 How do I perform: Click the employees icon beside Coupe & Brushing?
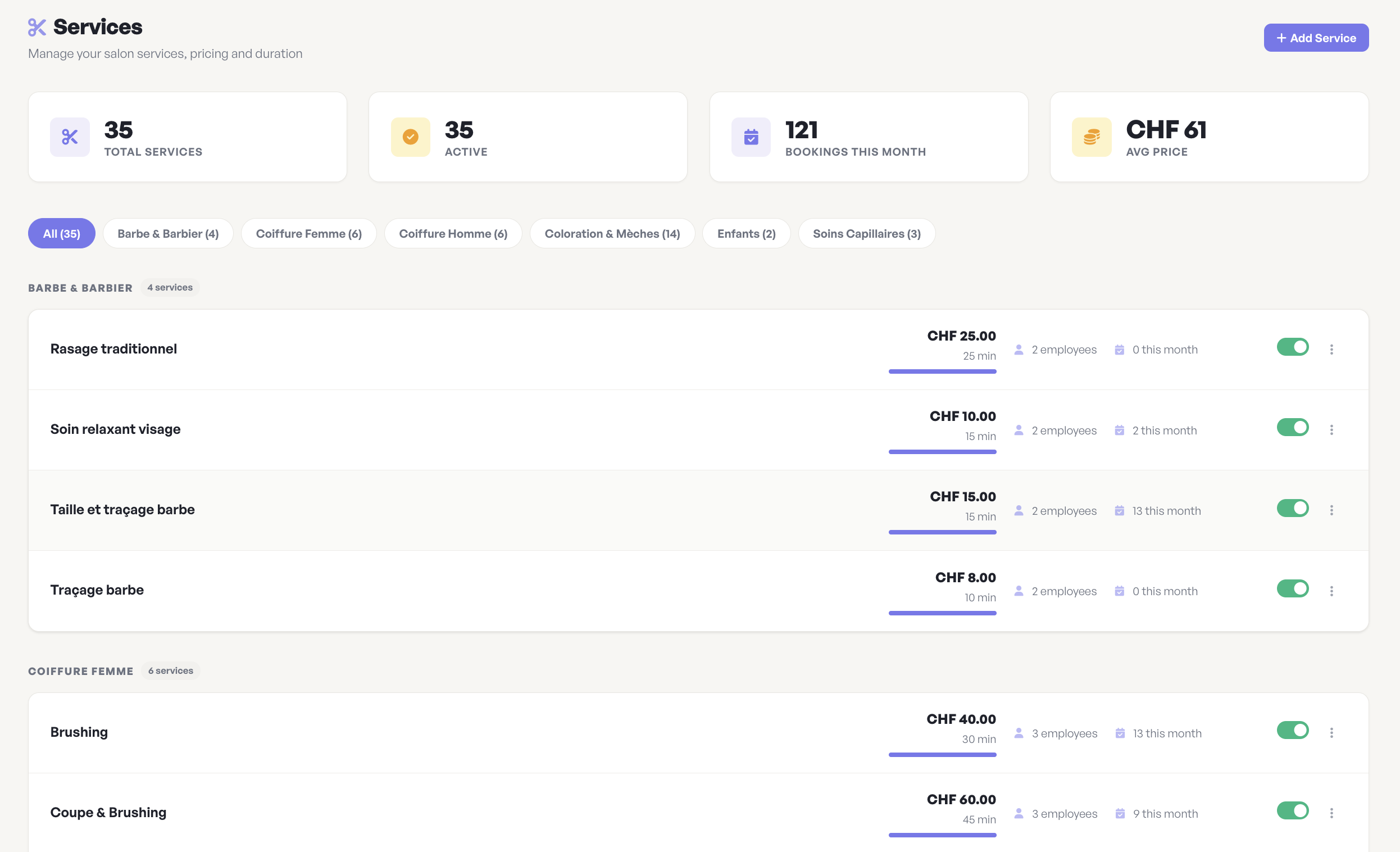1019,813
